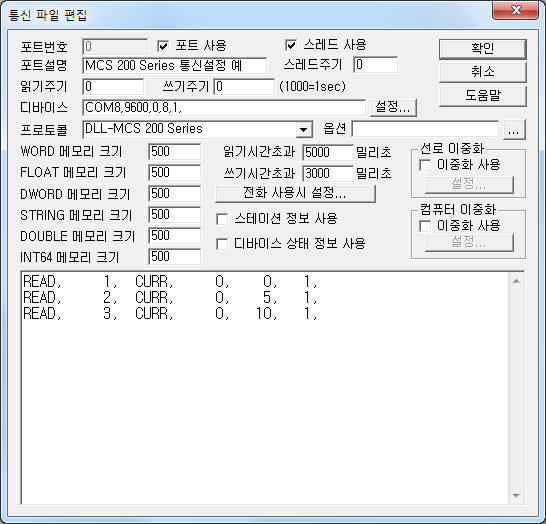Open 전화 사용시 설정... button
The width and height of the screenshot is (546, 524).
295,193
